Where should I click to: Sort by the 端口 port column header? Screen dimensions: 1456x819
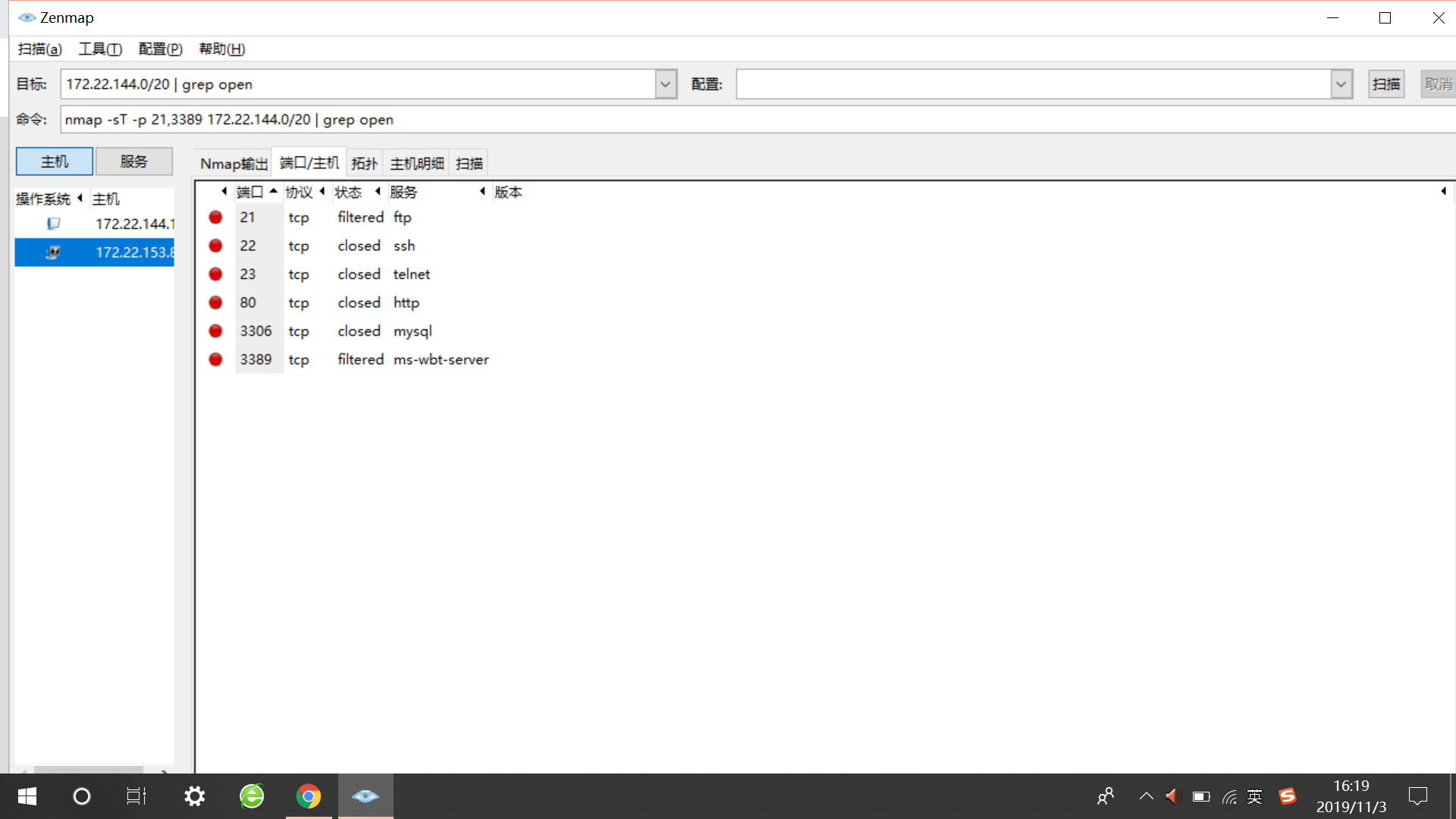click(250, 192)
